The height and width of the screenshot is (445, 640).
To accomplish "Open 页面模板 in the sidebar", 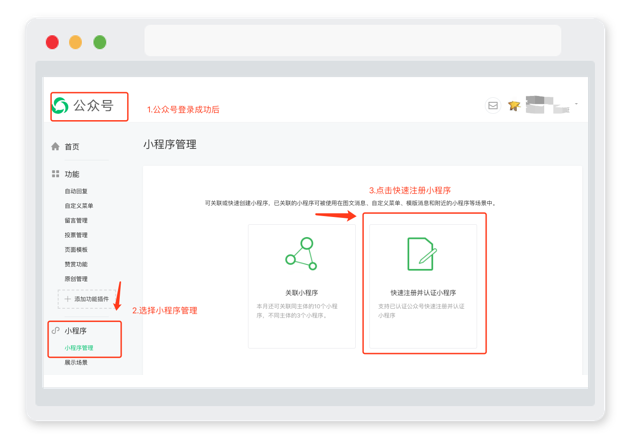I will tap(76, 249).
